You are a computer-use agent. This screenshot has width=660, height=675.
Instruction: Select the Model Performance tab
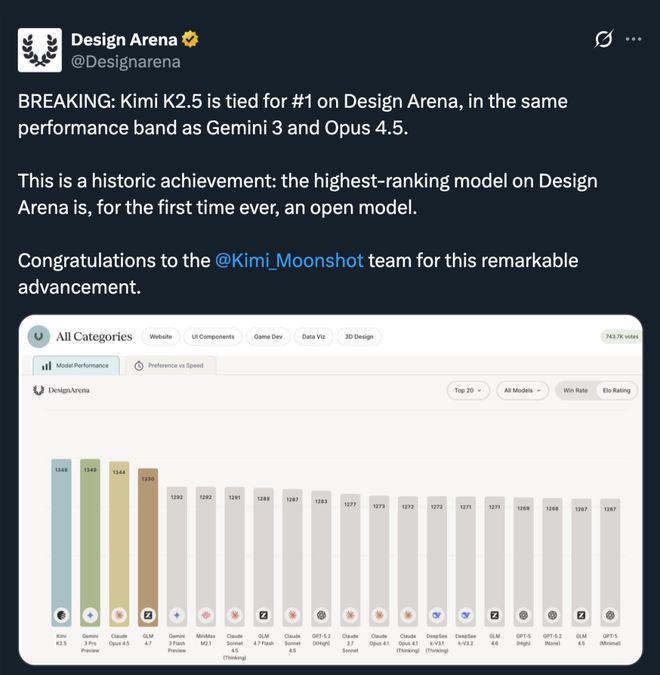(x=76, y=366)
